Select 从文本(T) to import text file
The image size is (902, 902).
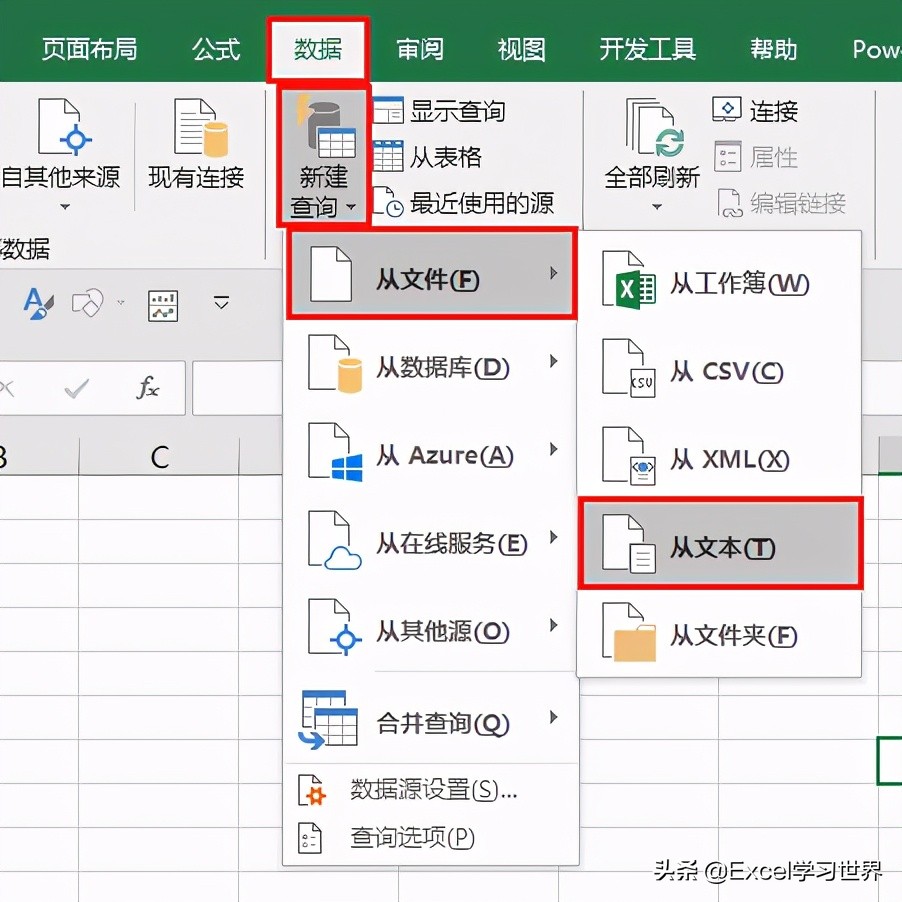coord(720,545)
